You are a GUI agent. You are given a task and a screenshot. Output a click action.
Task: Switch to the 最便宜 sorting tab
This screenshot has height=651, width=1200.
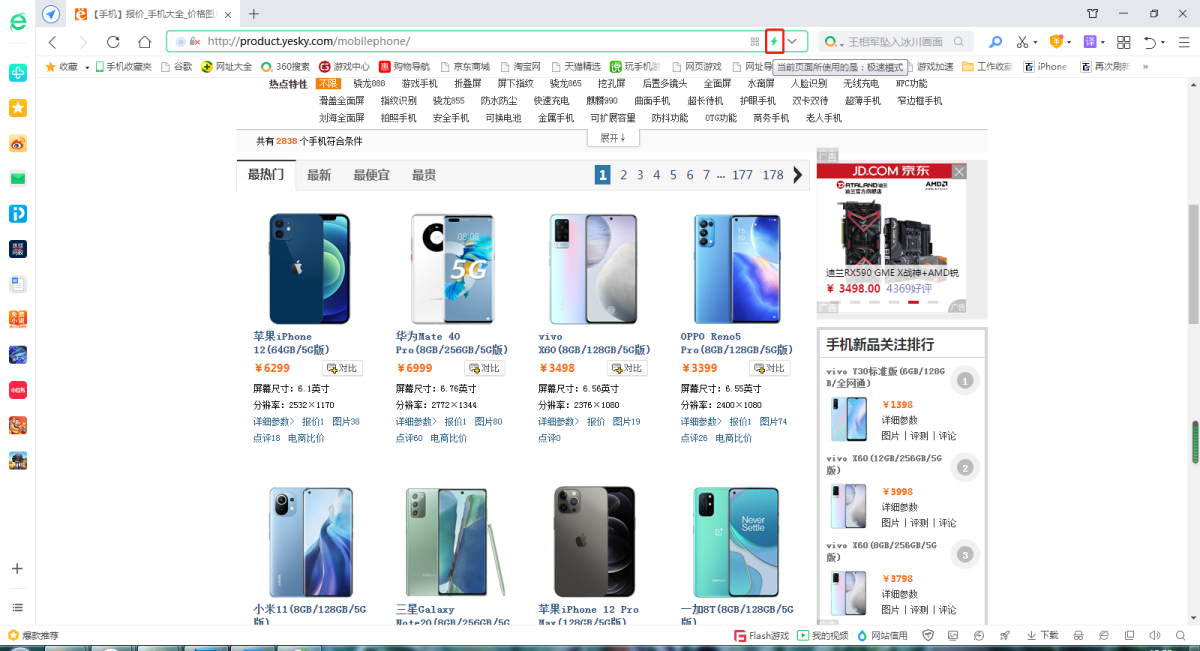point(371,175)
